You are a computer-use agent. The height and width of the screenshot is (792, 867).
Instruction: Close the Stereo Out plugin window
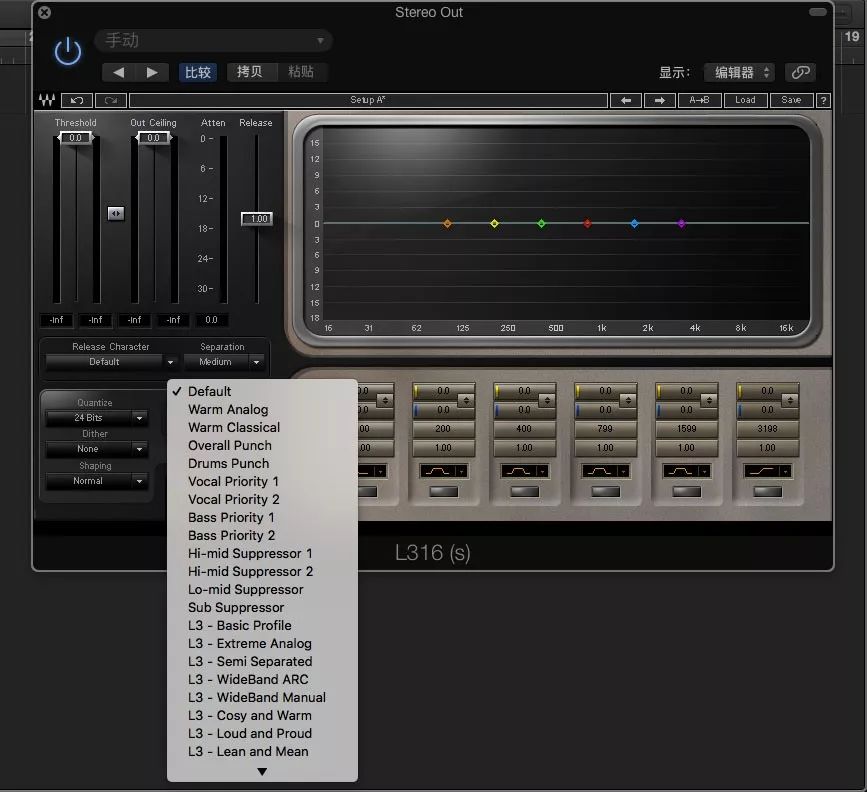click(x=45, y=12)
